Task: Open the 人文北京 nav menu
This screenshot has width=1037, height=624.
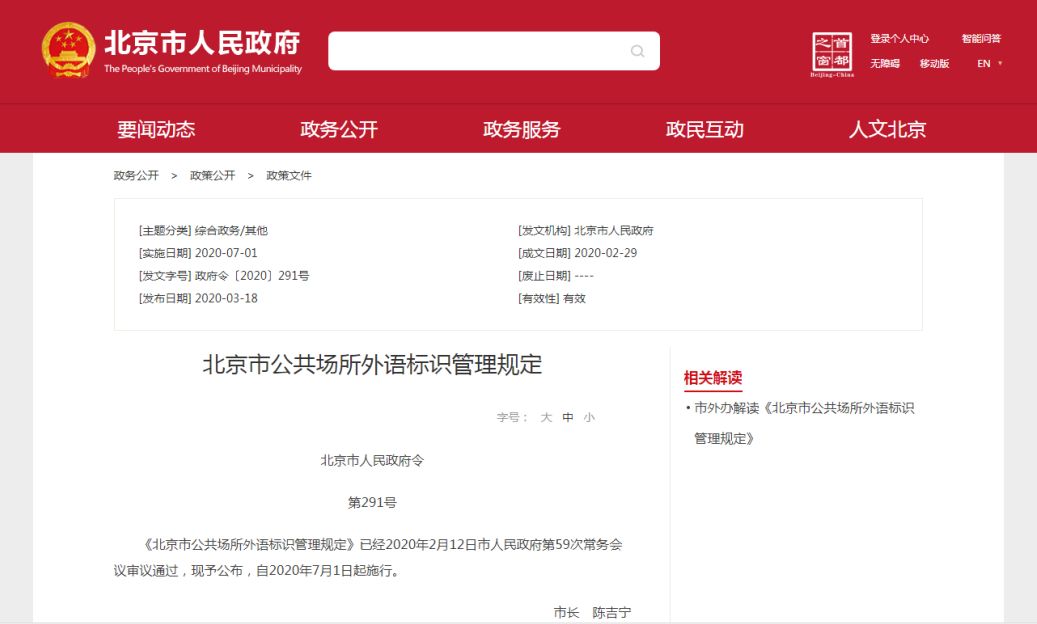Action: (x=887, y=129)
